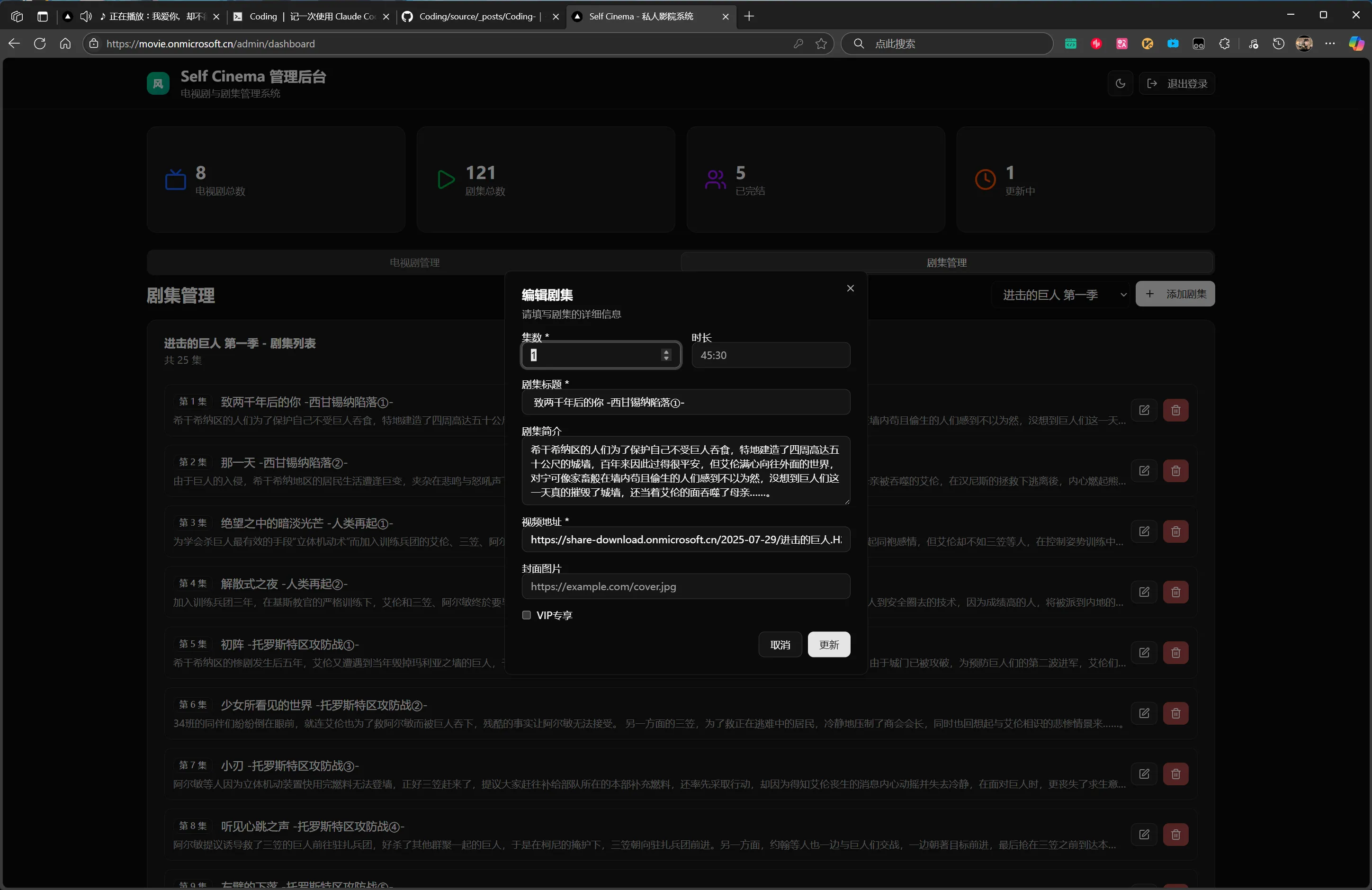Open the Copilot sidebar icon
This screenshot has height=890, width=1372.
point(1356,44)
